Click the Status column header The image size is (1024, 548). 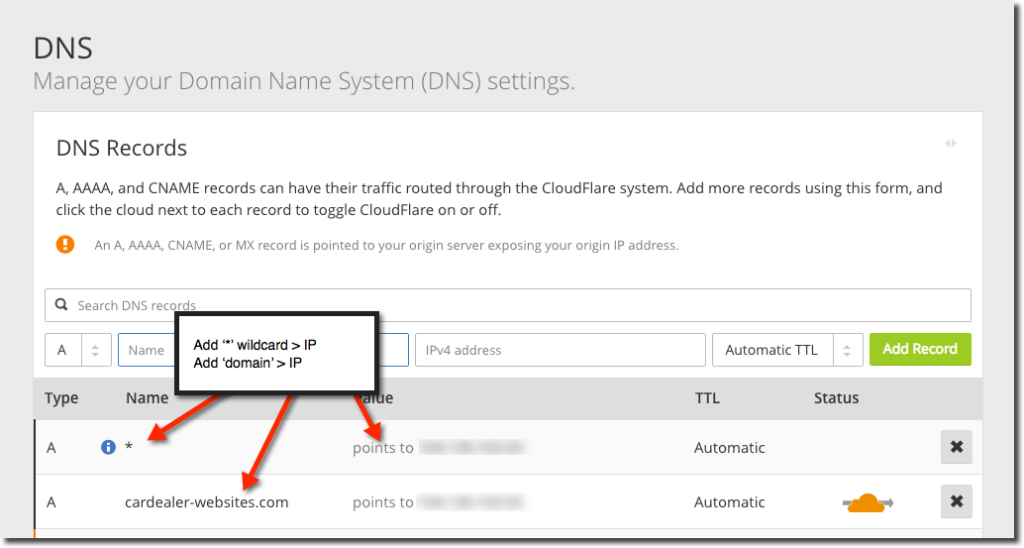pyautogui.click(x=836, y=398)
